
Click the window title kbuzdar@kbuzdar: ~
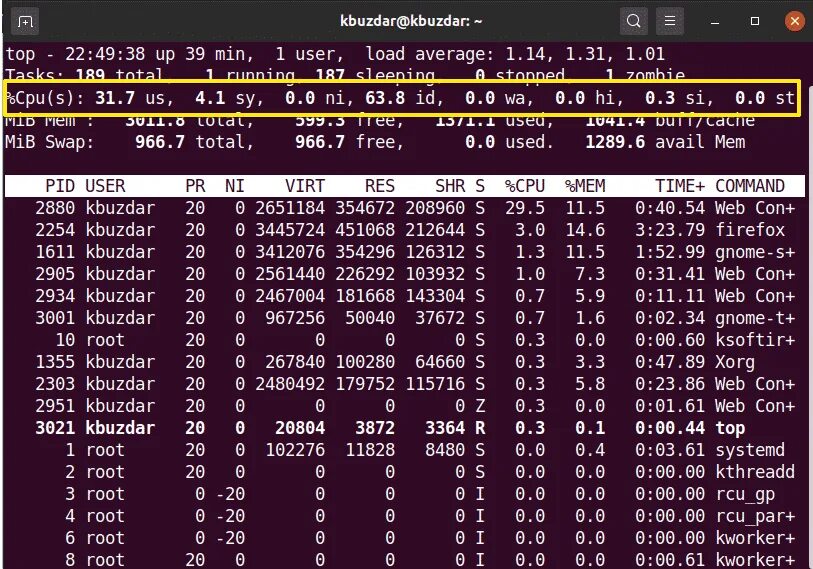(x=411, y=21)
